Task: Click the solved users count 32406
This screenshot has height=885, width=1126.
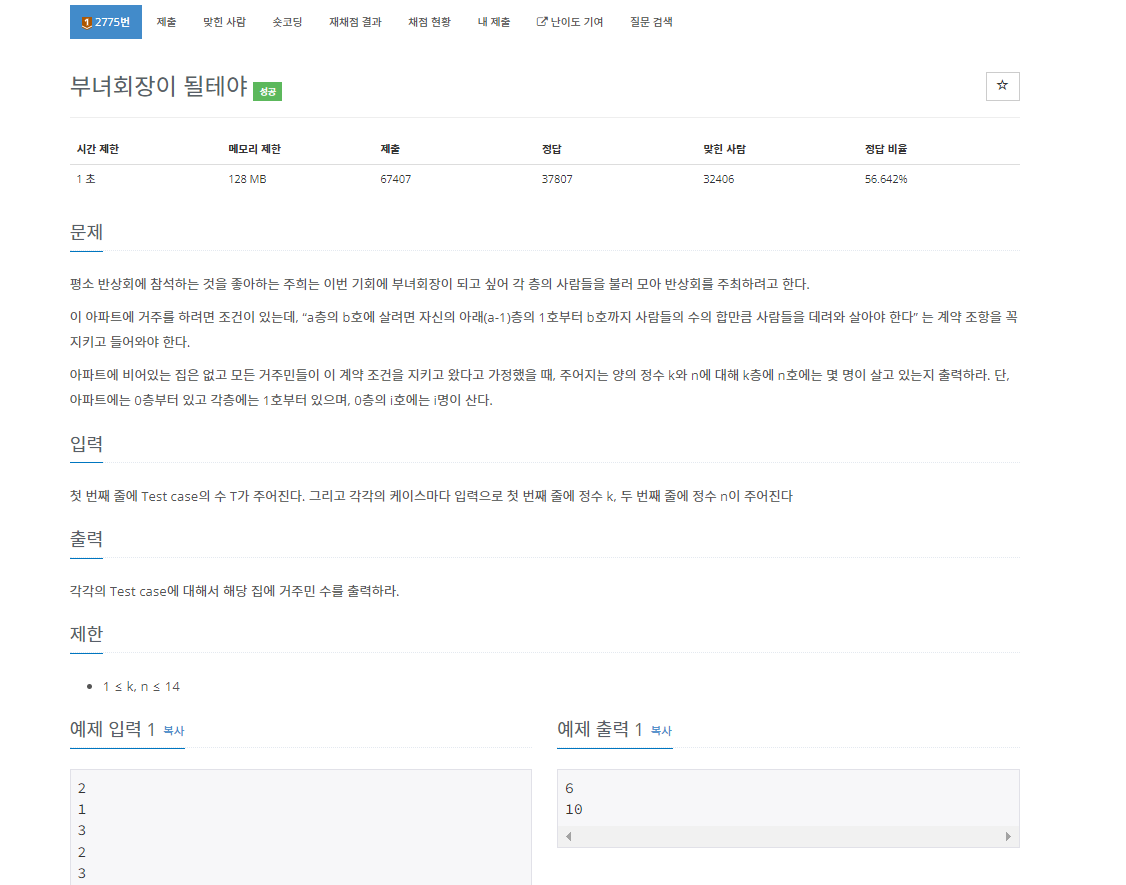Action: pyautogui.click(x=719, y=180)
